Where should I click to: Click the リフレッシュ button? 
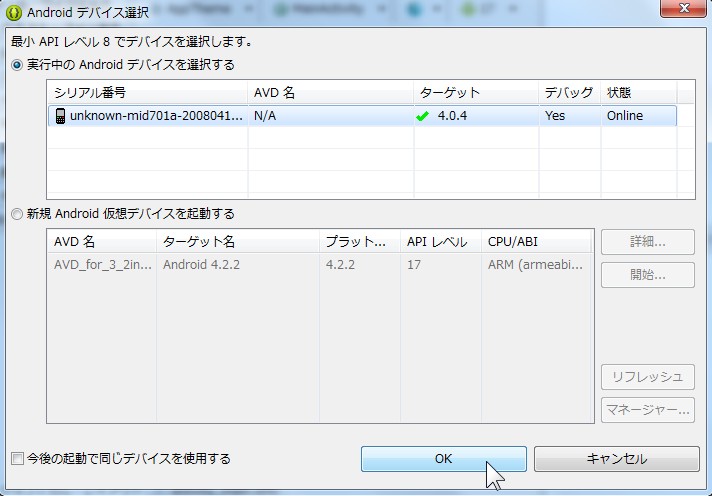pos(648,377)
